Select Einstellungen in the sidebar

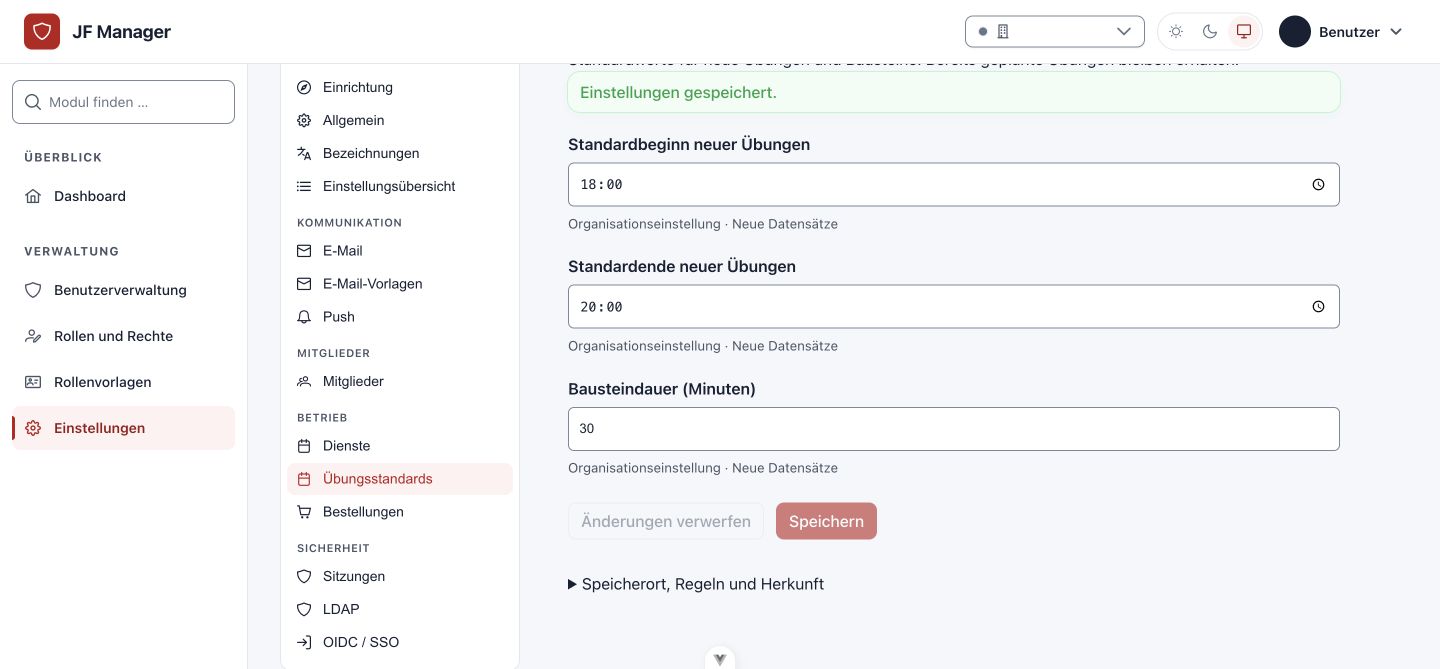pos(123,428)
